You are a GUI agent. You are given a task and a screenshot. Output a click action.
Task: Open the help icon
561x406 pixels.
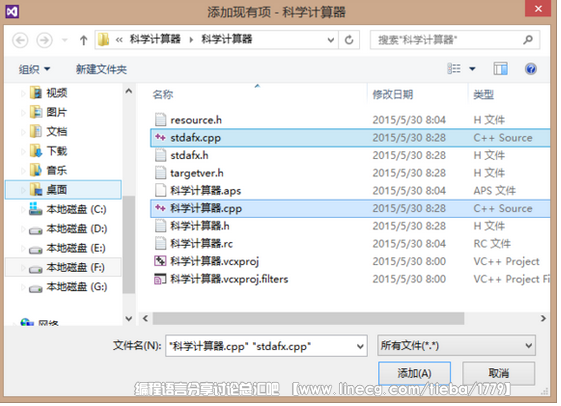(x=531, y=68)
